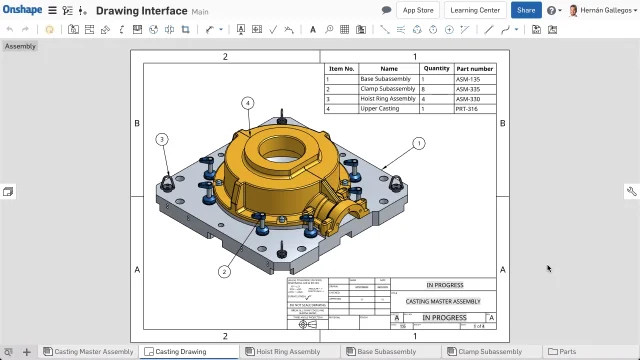Viewport: 640px width, 360px height.
Task: Select the Dimension tool
Action: tap(384, 29)
